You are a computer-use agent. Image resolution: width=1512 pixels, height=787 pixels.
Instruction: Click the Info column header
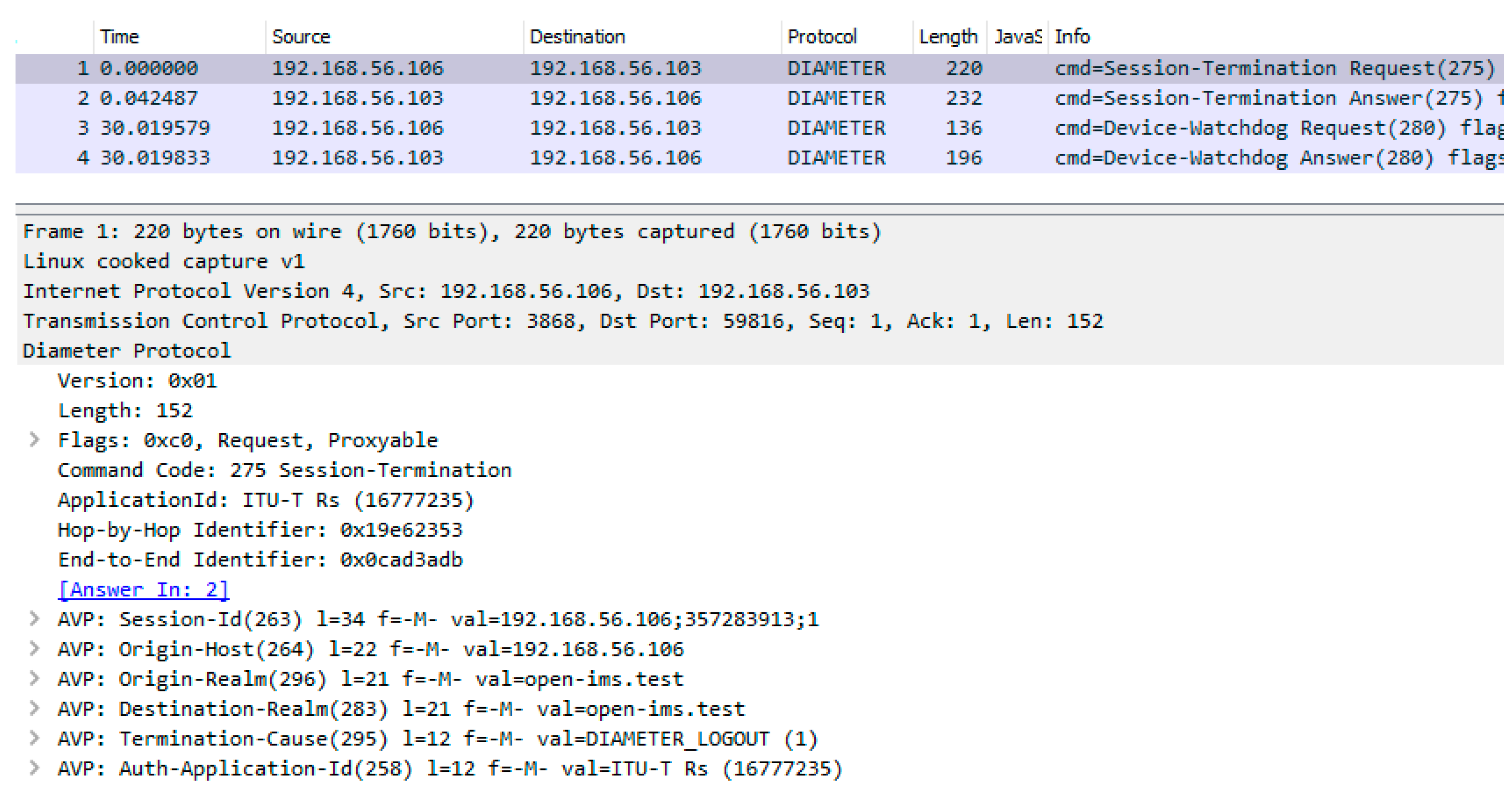[x=1072, y=37]
